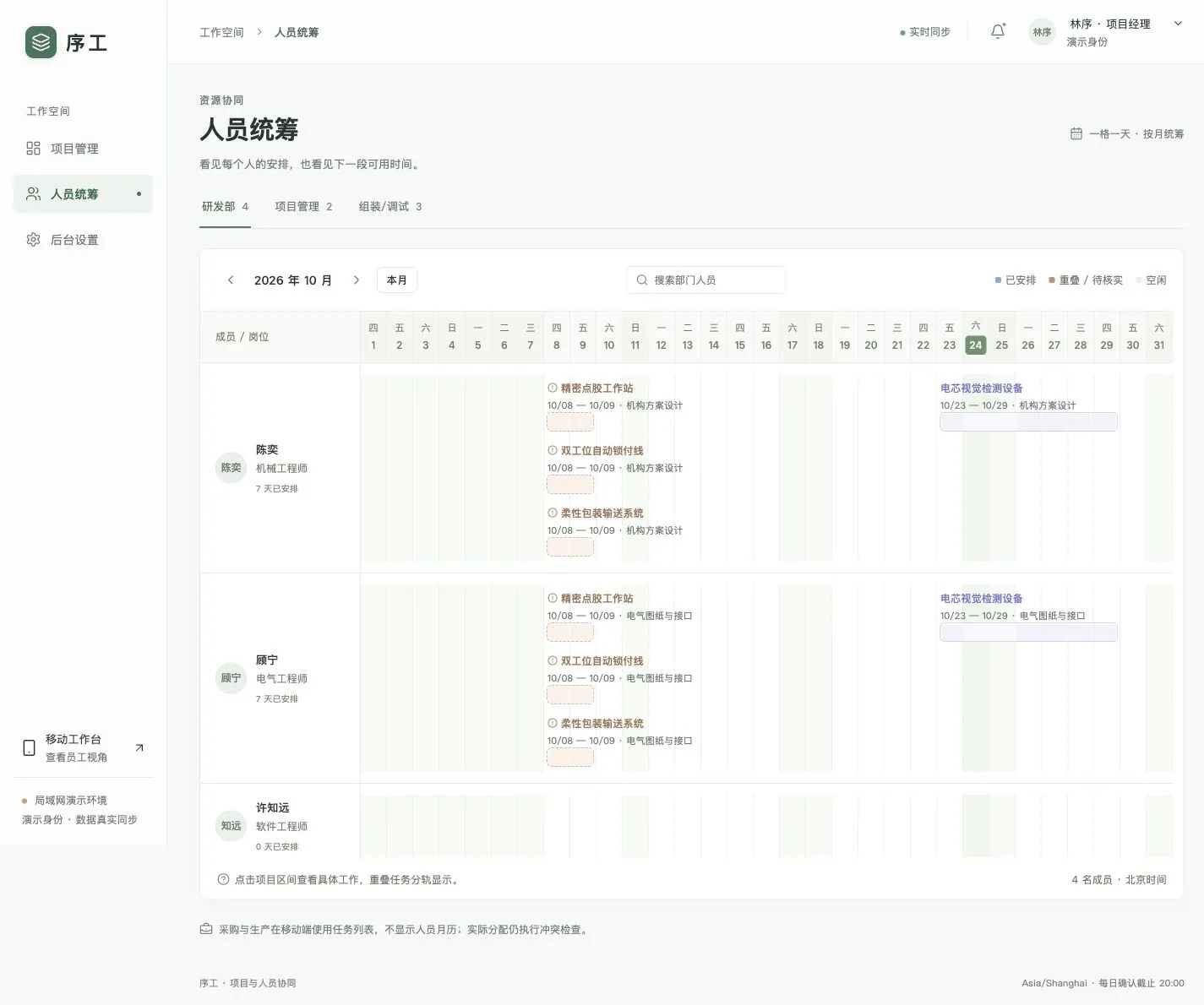Expand the user account dropdown chevron
The image size is (1204, 1005).
1178,24
